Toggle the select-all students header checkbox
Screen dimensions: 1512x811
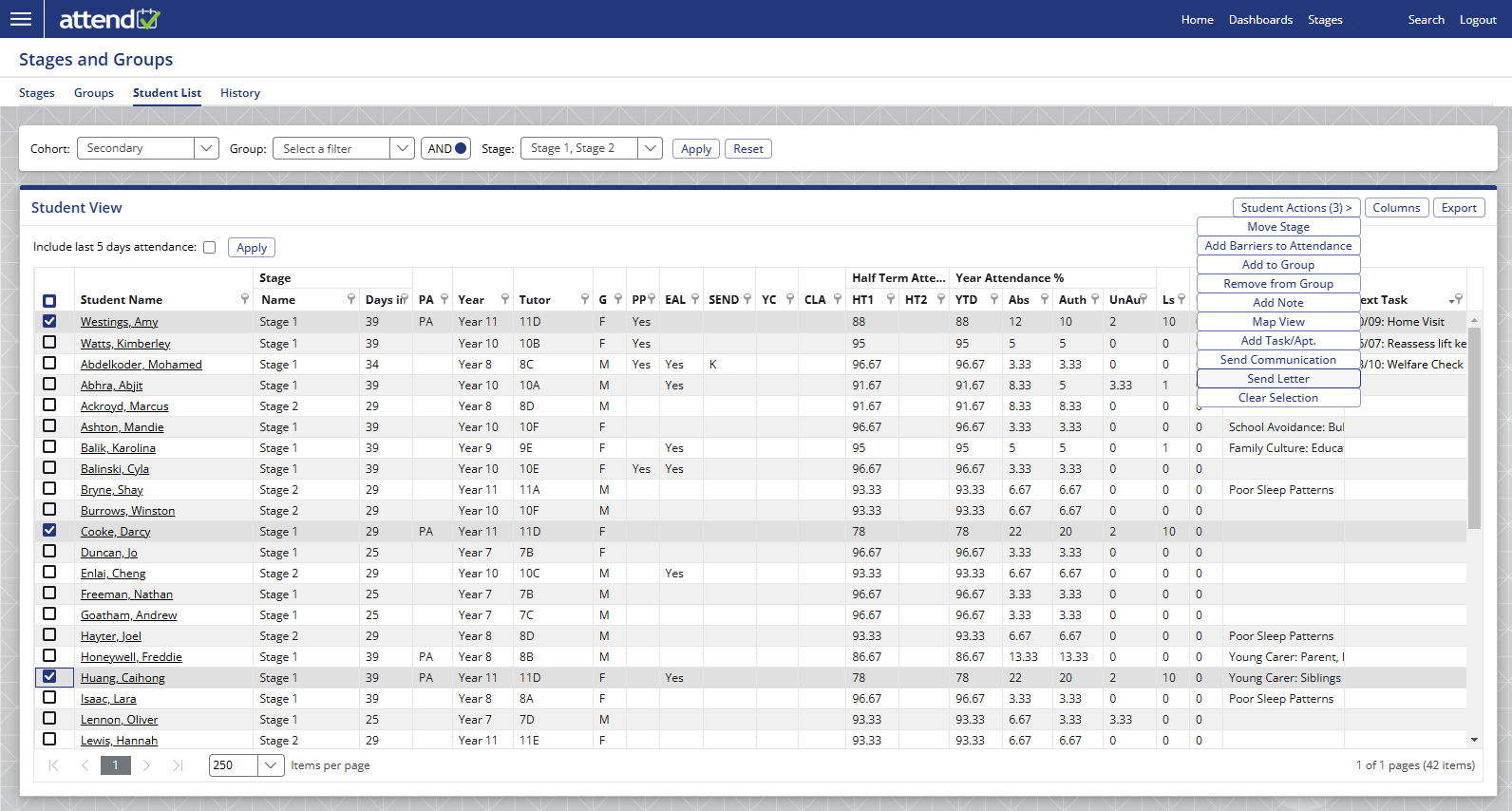click(x=49, y=301)
